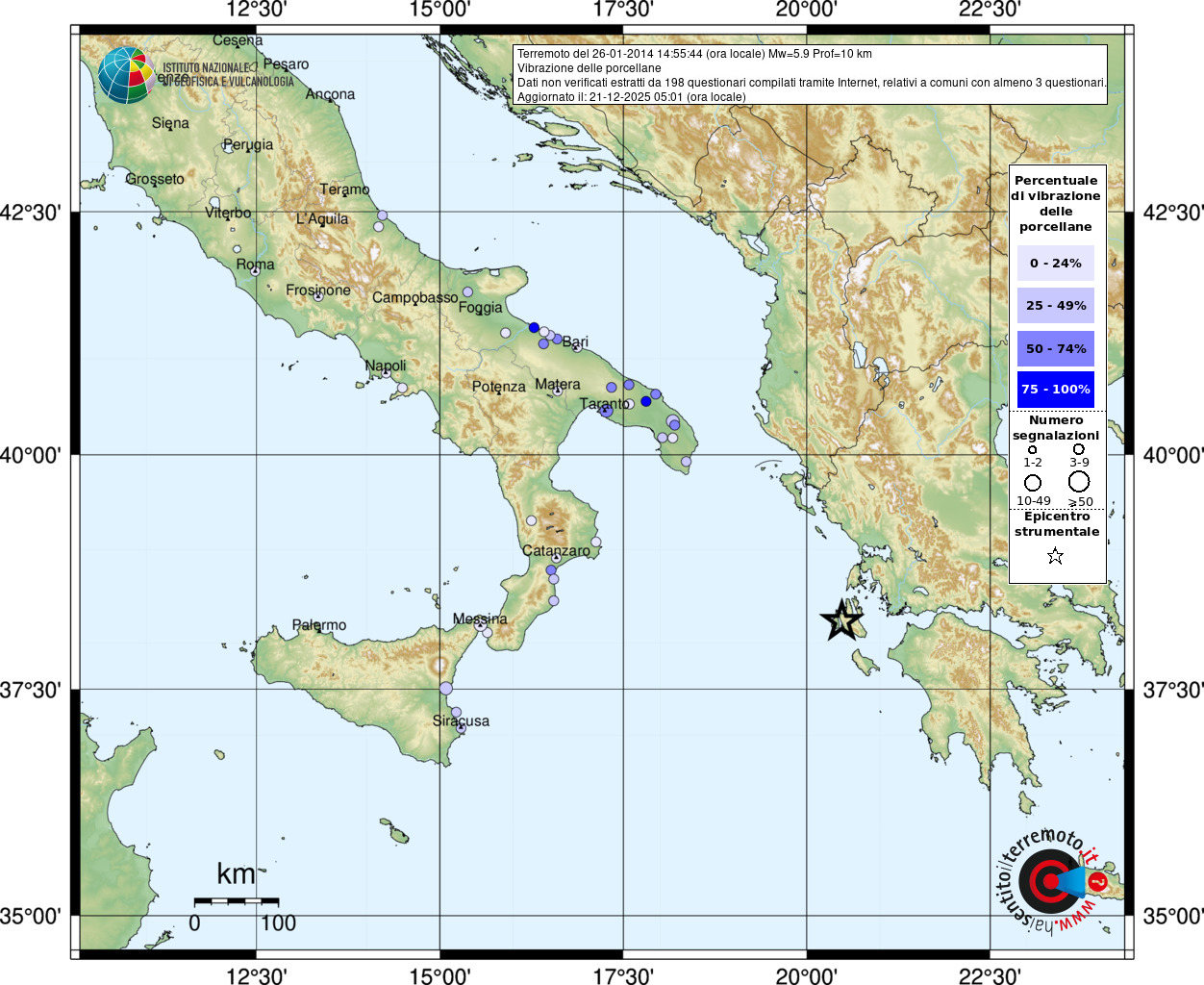Click the 15°00' longitude label on the top axis
The image size is (1204, 985).
coord(439,10)
